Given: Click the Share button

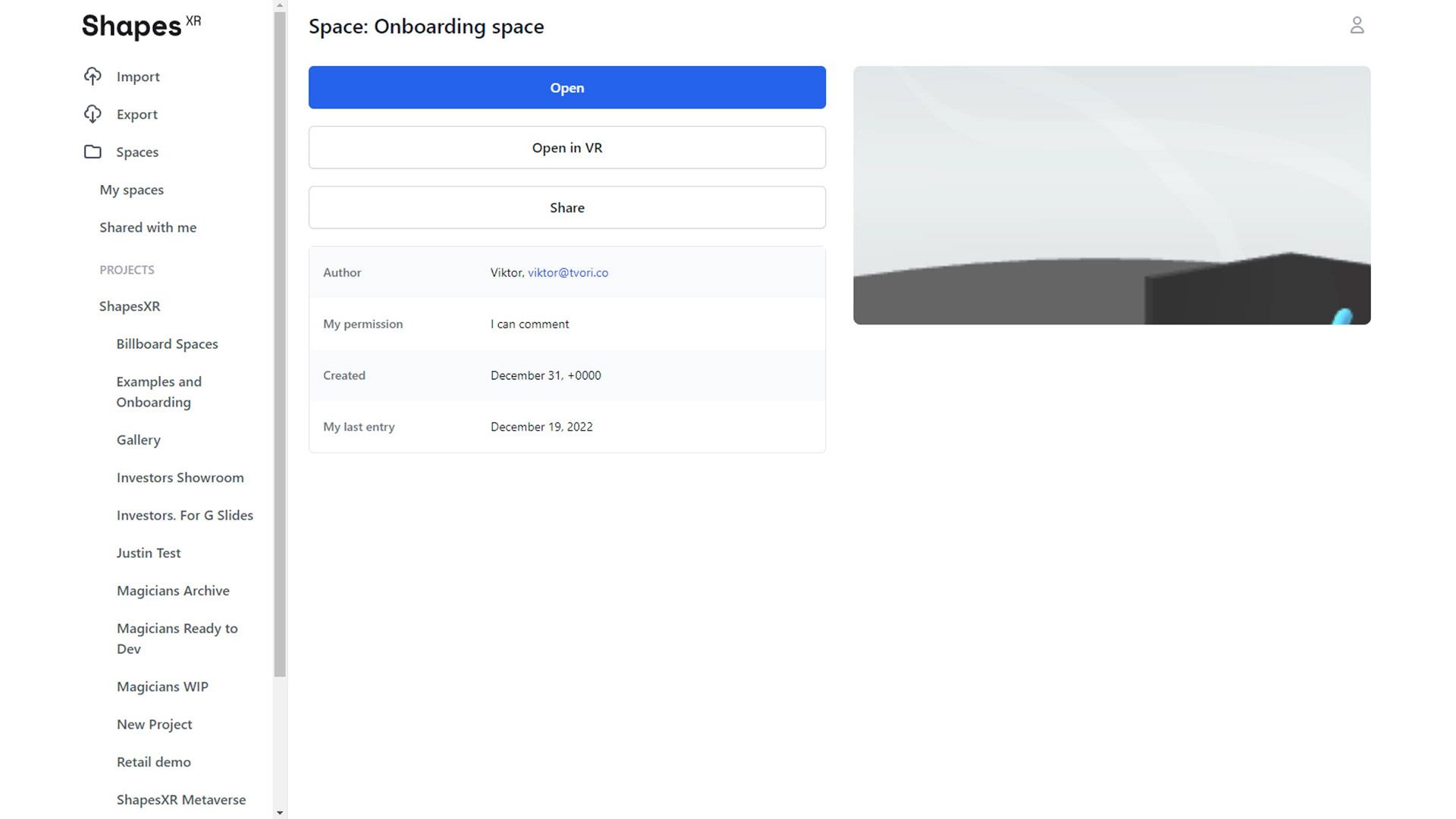Looking at the screenshot, I should 567,207.
